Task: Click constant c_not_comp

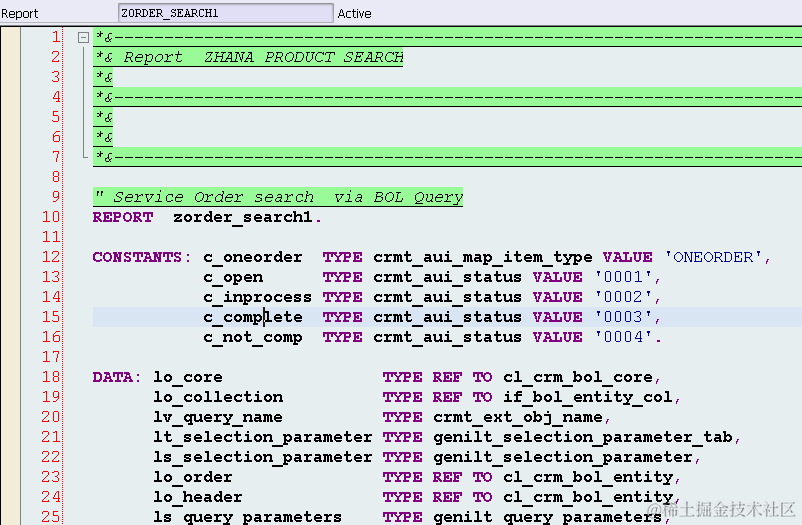Action: click(x=253, y=337)
